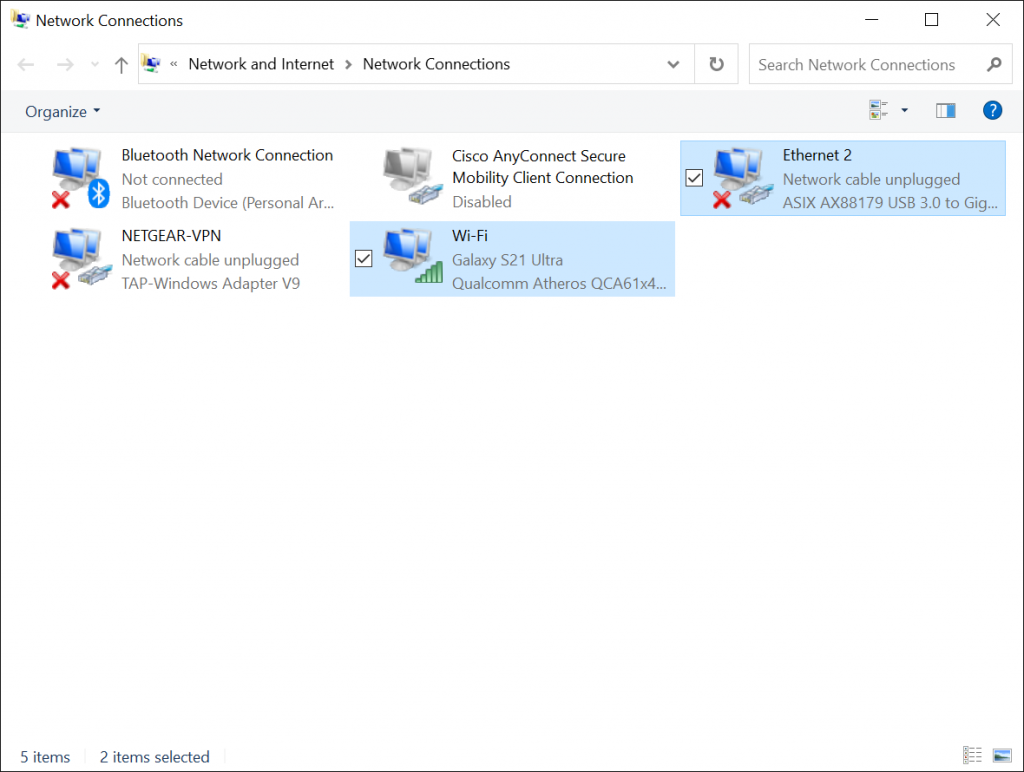The height and width of the screenshot is (772, 1024).
Task: Switch to details view in status bar
Action: [x=972, y=755]
